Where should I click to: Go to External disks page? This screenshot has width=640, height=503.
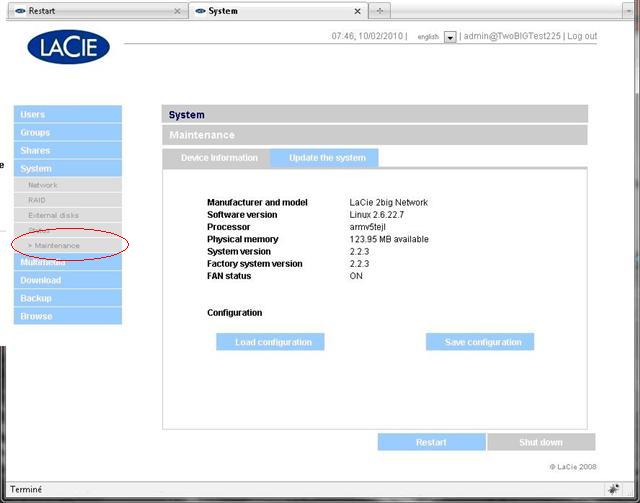click(x=53, y=215)
